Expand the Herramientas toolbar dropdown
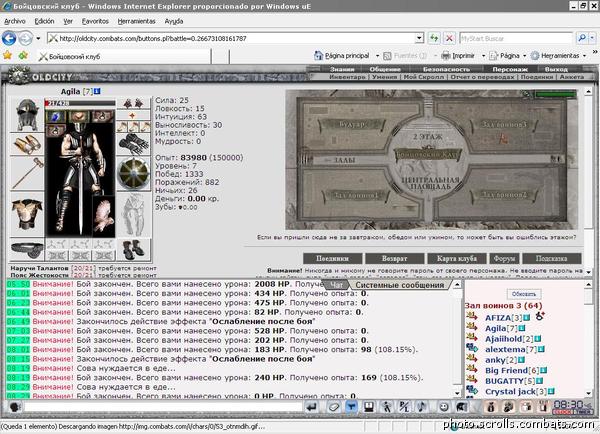Image resolution: width=600 pixels, height=434 pixels. point(584,56)
